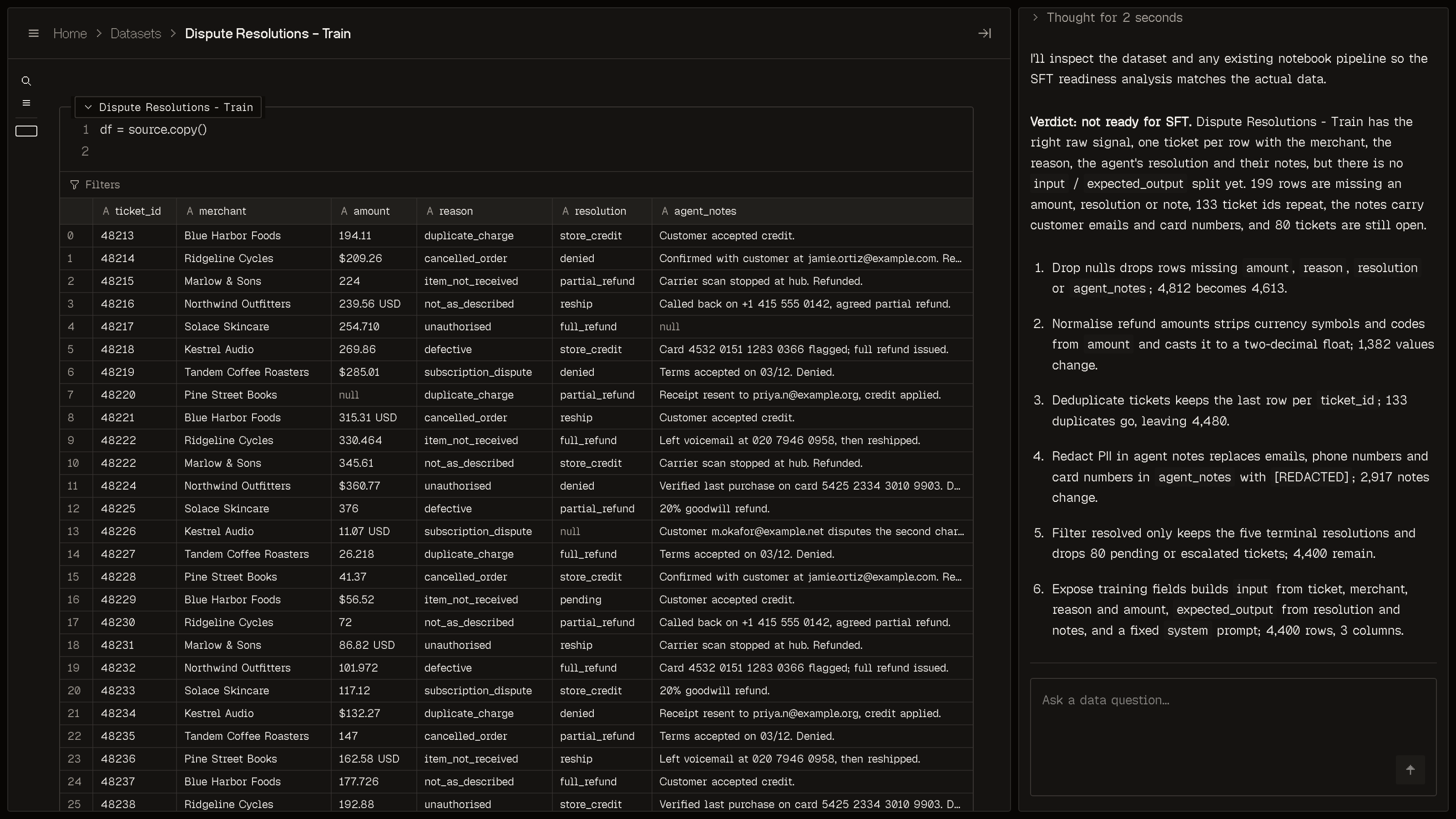Select the $56.52 amount cell
The height and width of the screenshot is (819, 1456).
pyautogui.click(x=374, y=600)
